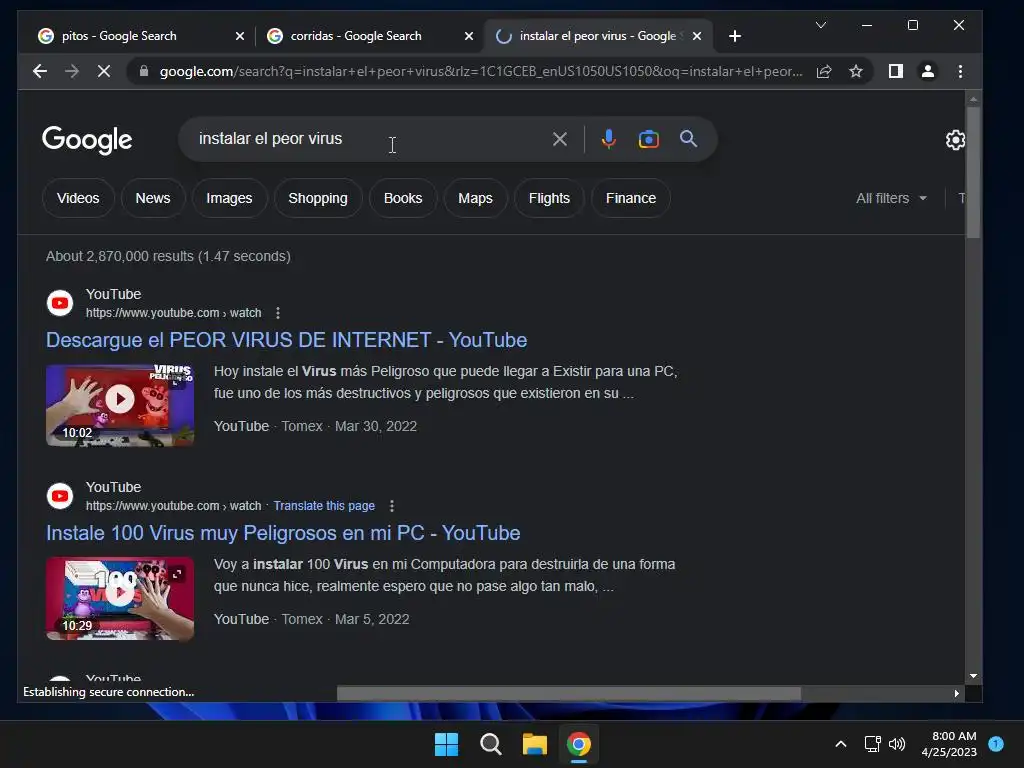The height and width of the screenshot is (768, 1024).
Task: Click the scroll up arrow
Action: pyautogui.click(x=973, y=99)
